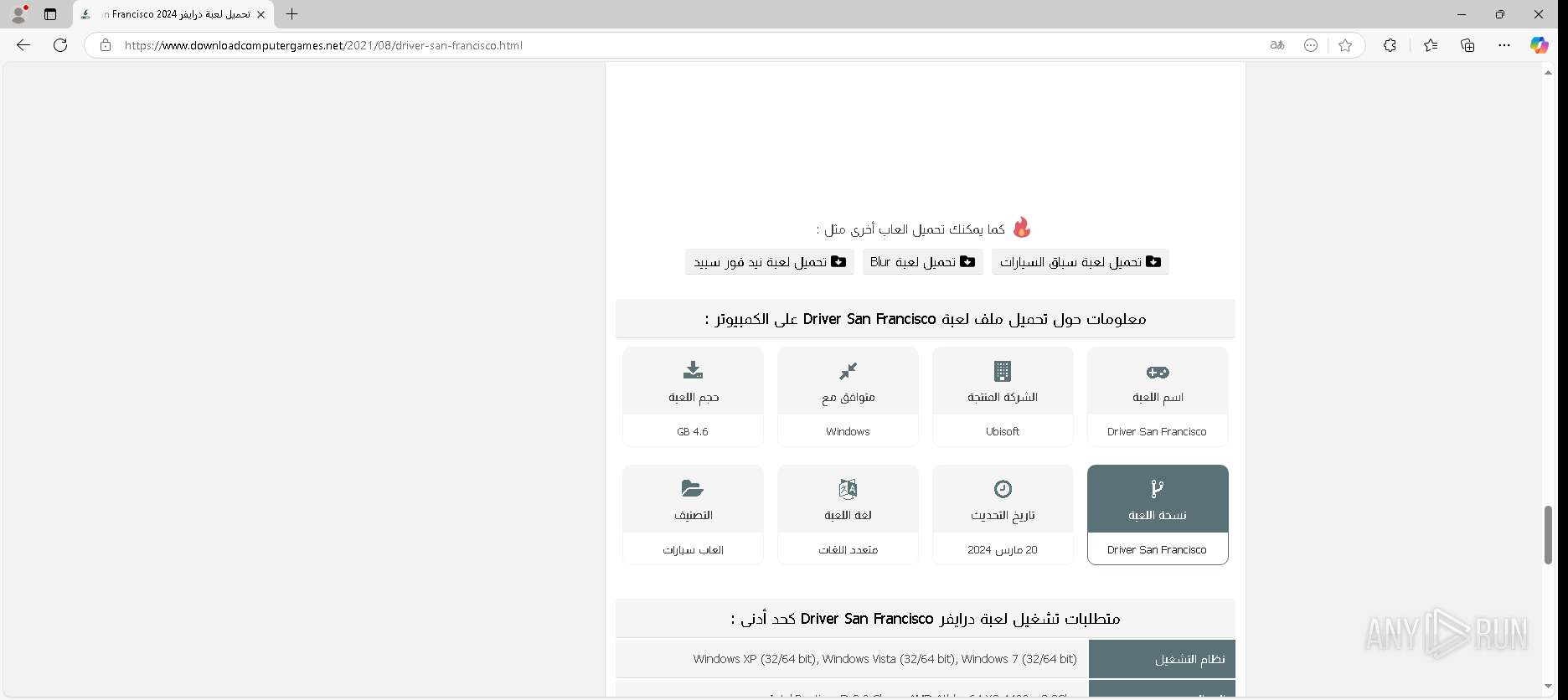Click the download icon for حجم اللعبة
The width and height of the screenshot is (1568, 700).
[x=693, y=370]
